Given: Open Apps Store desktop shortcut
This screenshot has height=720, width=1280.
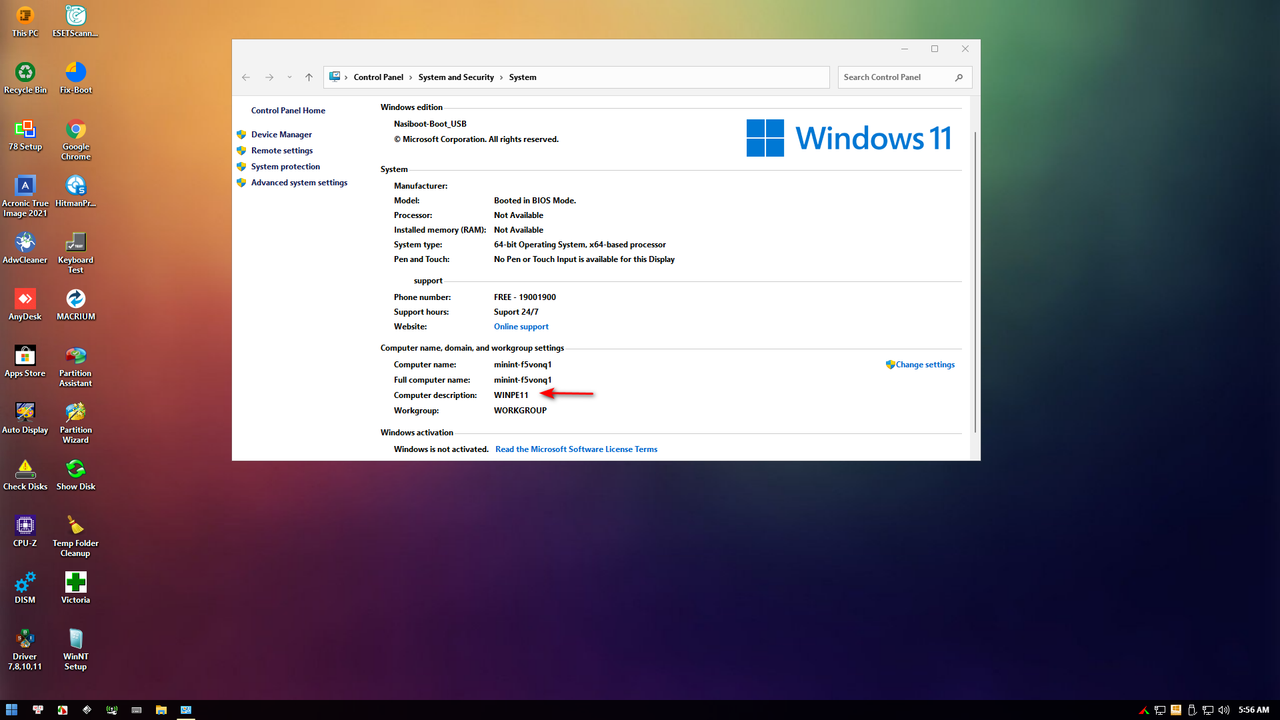Looking at the screenshot, I should (25, 362).
